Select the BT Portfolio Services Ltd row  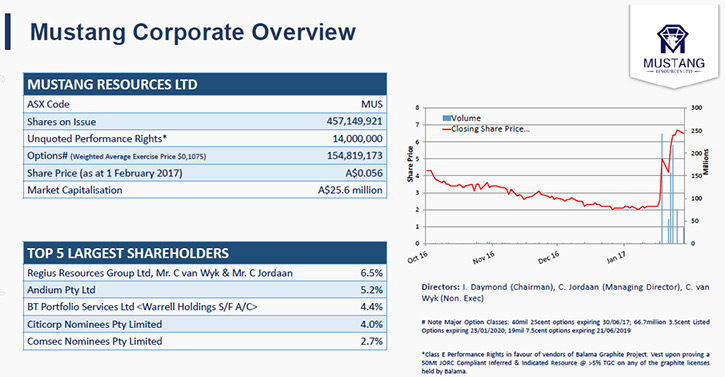click(x=205, y=307)
